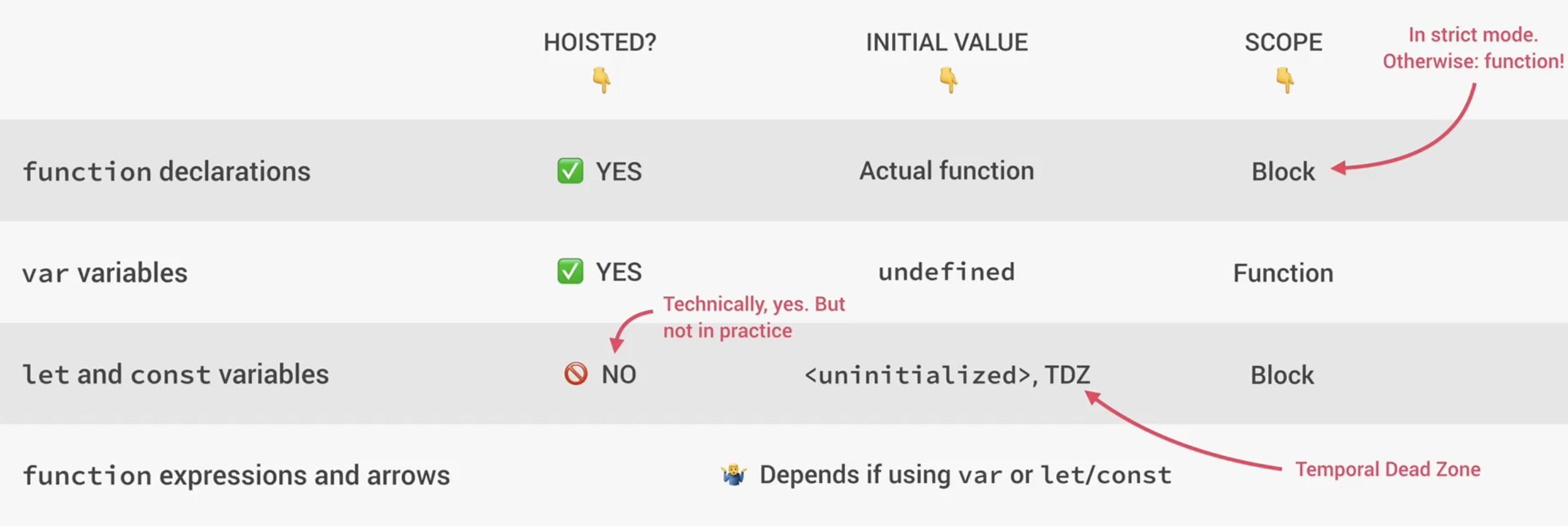Click the pointing hand emoji under HOISTED?
1568x526 pixels.
pyautogui.click(x=601, y=79)
